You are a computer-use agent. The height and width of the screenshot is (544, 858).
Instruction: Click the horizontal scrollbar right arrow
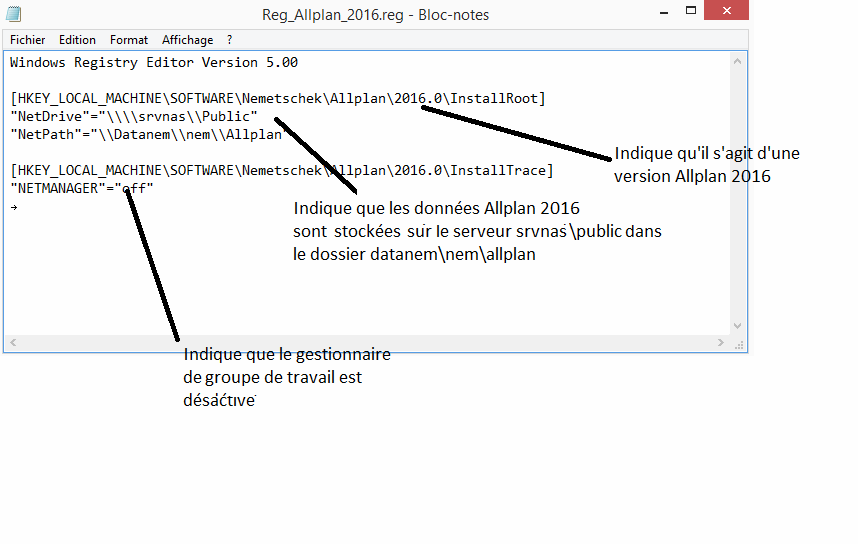point(723,343)
